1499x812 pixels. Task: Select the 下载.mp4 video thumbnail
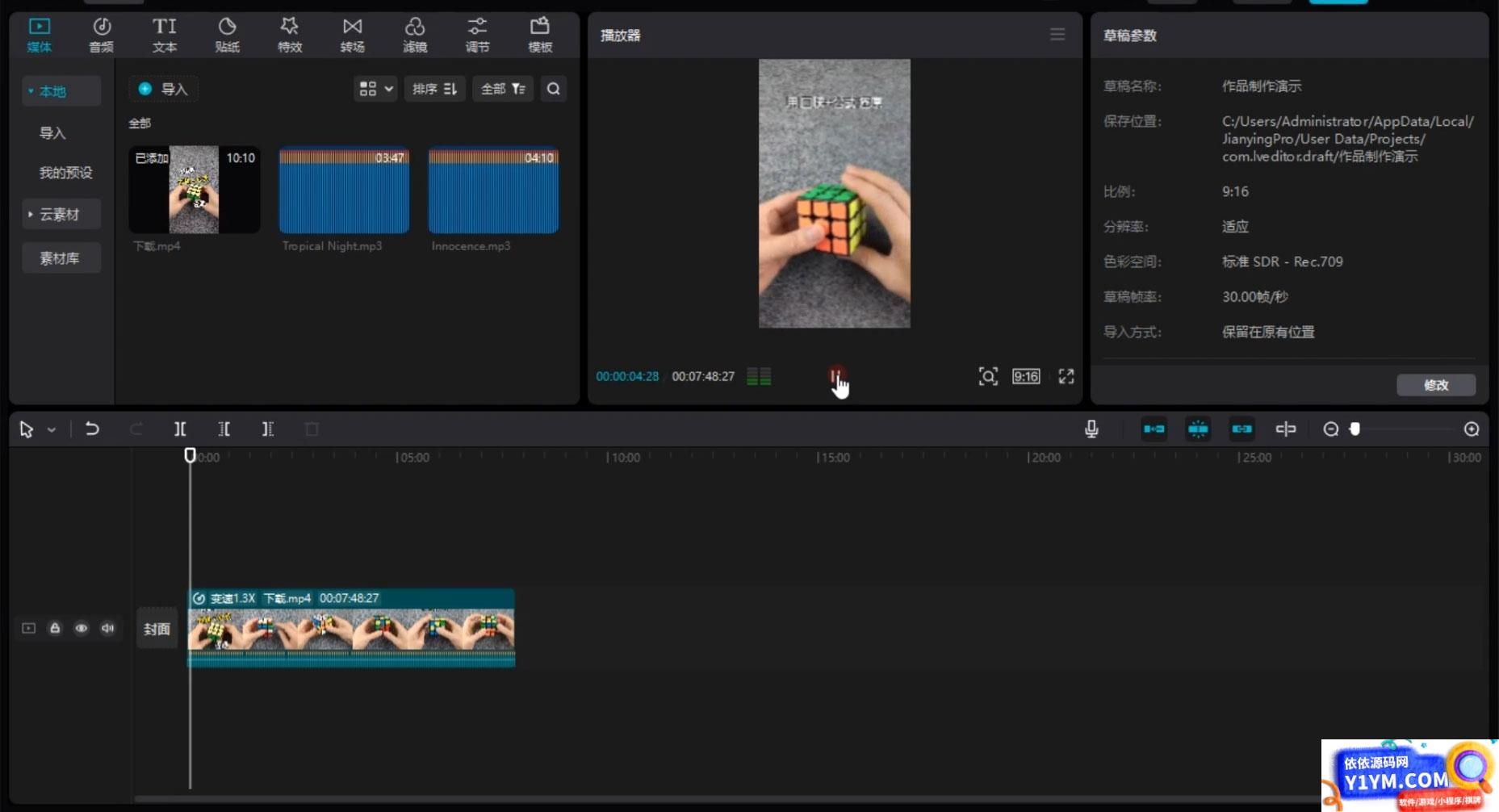tap(195, 190)
